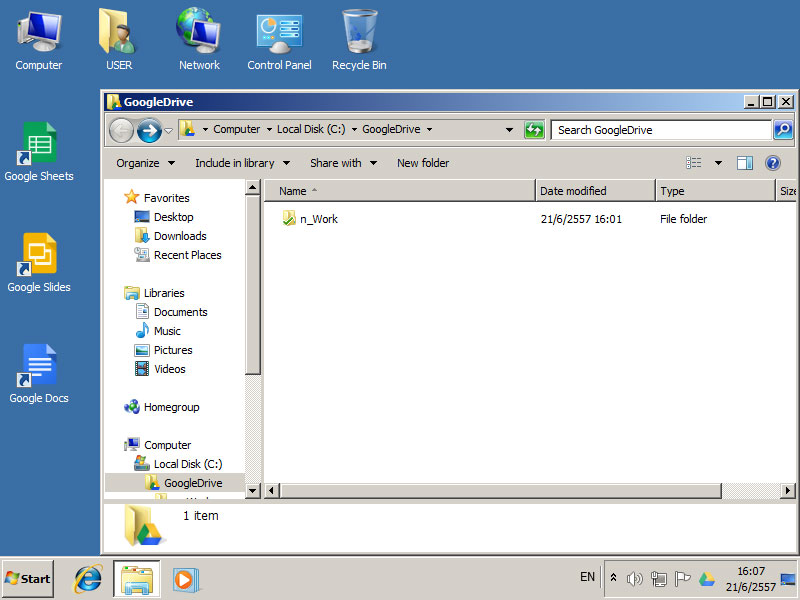Click the New folder button
The width and height of the screenshot is (800, 600).
(423, 163)
